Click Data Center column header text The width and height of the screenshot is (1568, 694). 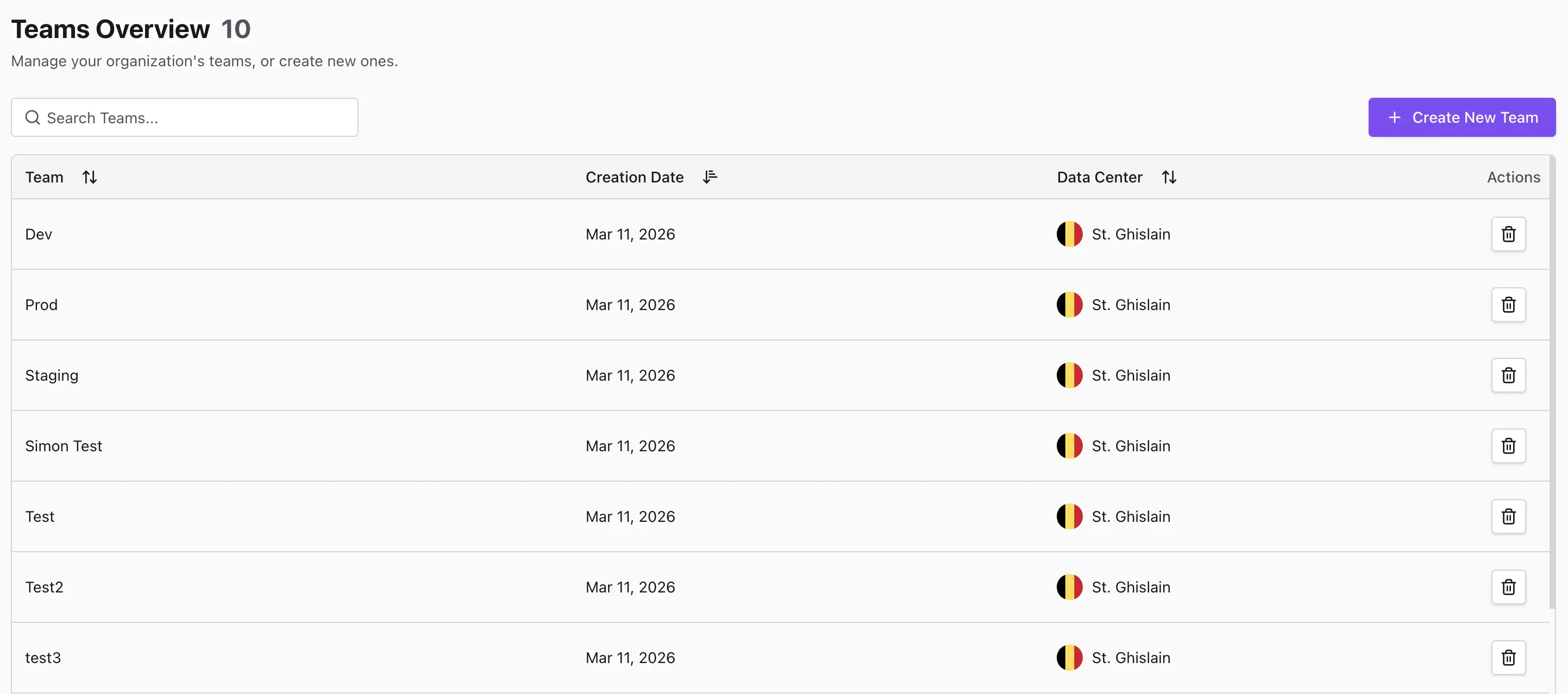click(x=1099, y=177)
